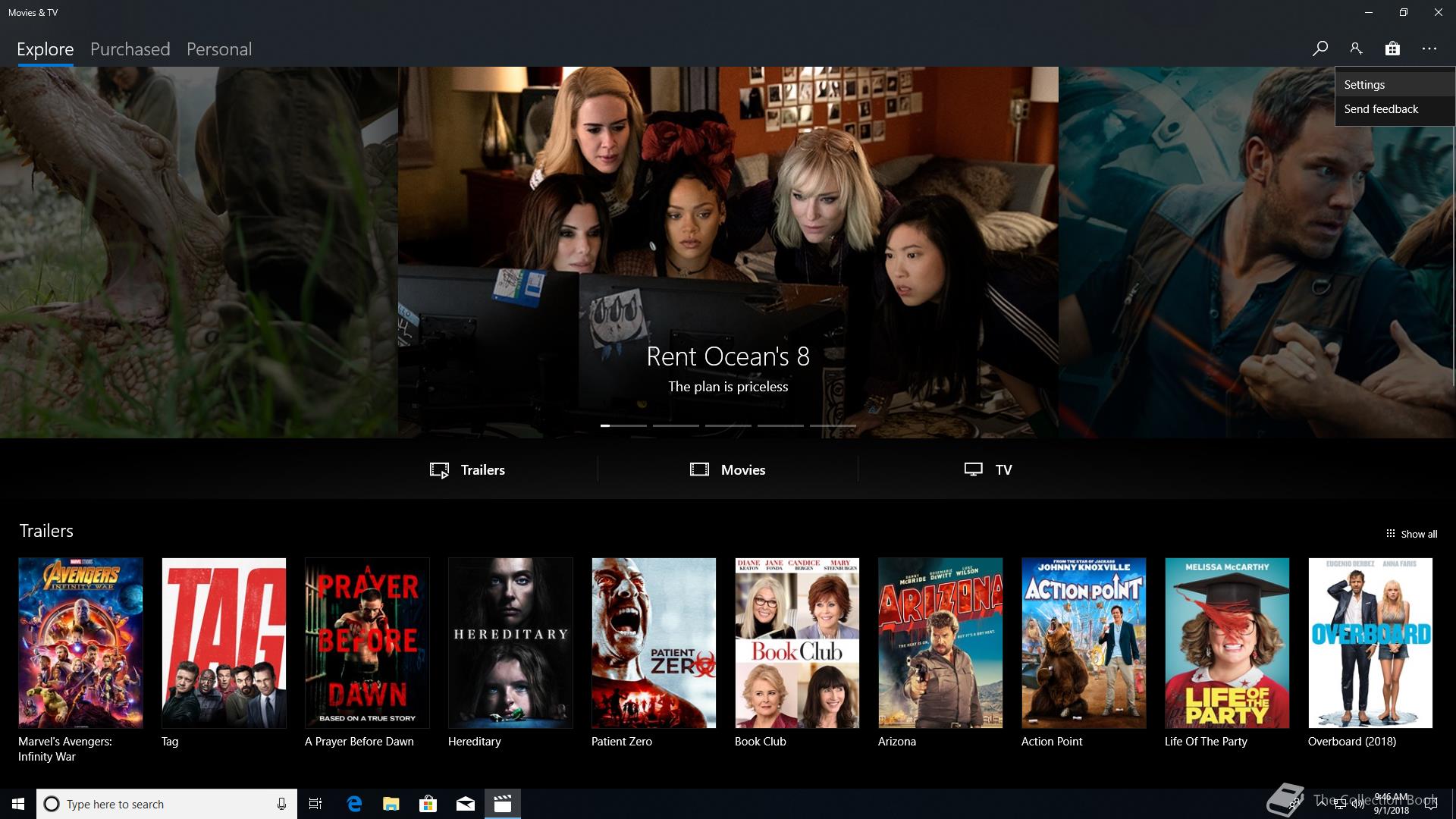1456x819 pixels.
Task: Select the first carousel page indicator
Action: [623, 425]
